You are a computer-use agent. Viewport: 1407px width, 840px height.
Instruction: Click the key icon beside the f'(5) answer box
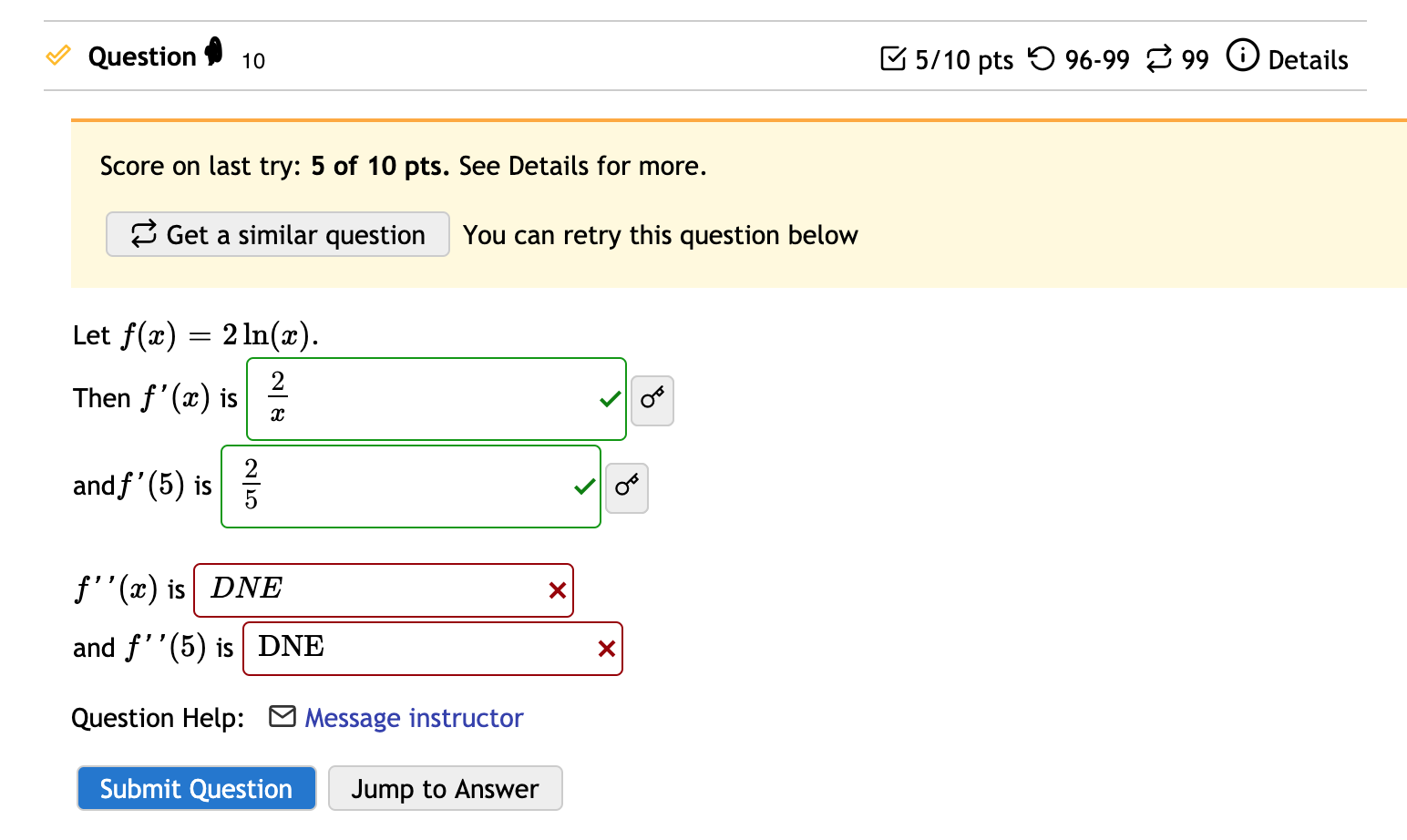(627, 488)
